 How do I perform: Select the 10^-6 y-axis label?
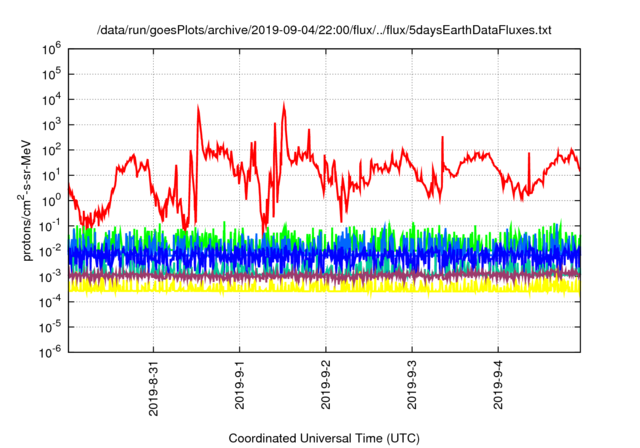pyautogui.click(x=50, y=353)
